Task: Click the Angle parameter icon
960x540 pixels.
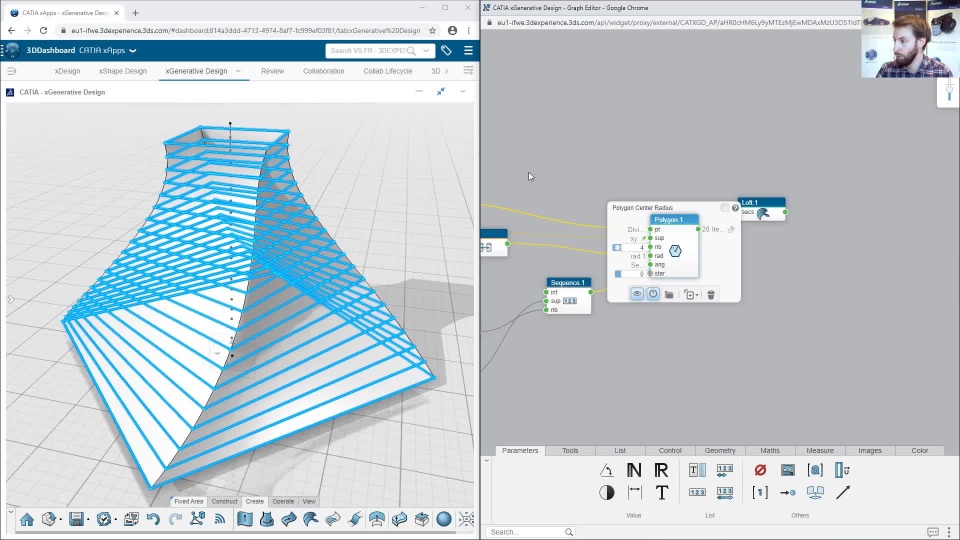Action: point(606,470)
